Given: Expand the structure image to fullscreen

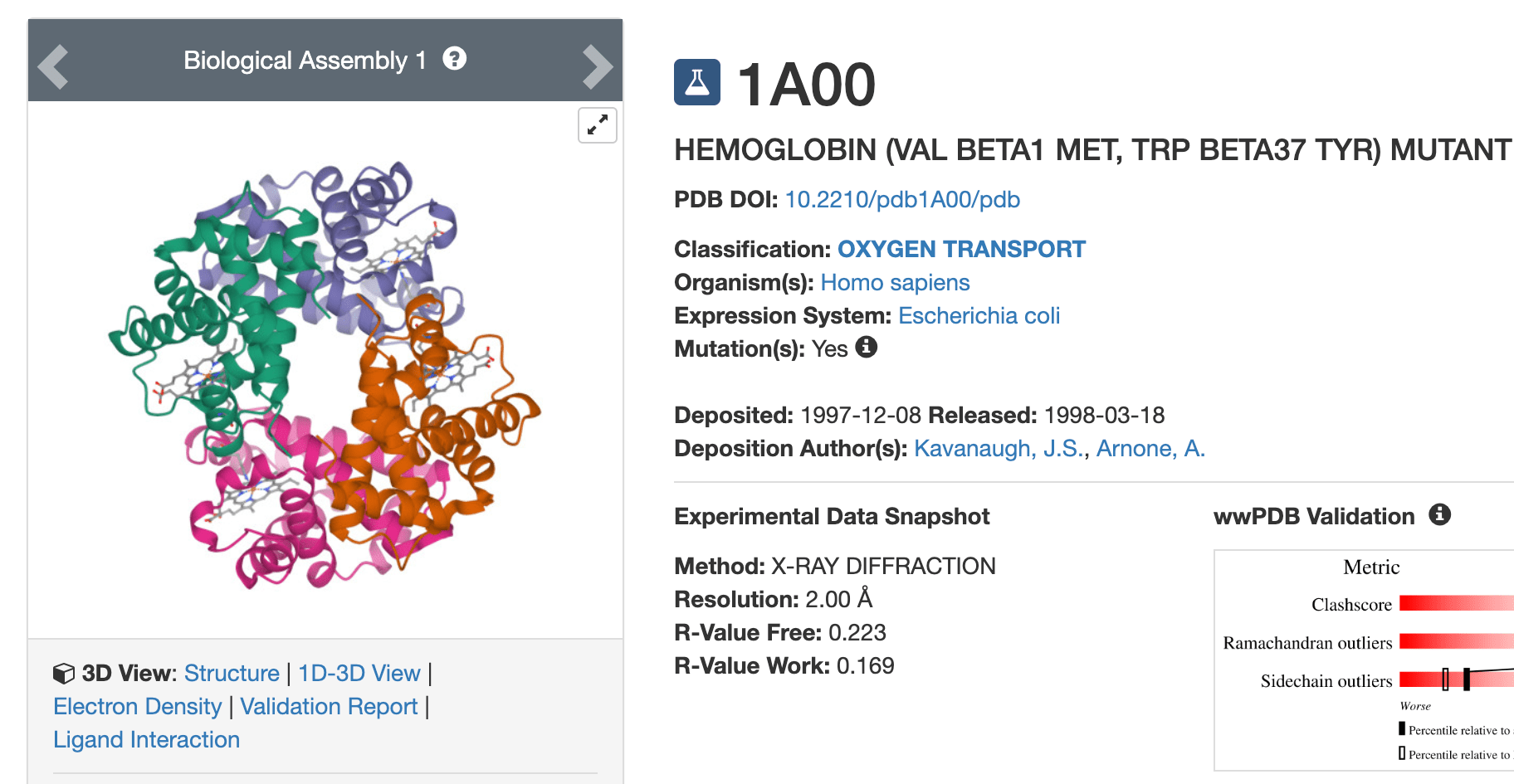Looking at the screenshot, I should point(597,125).
